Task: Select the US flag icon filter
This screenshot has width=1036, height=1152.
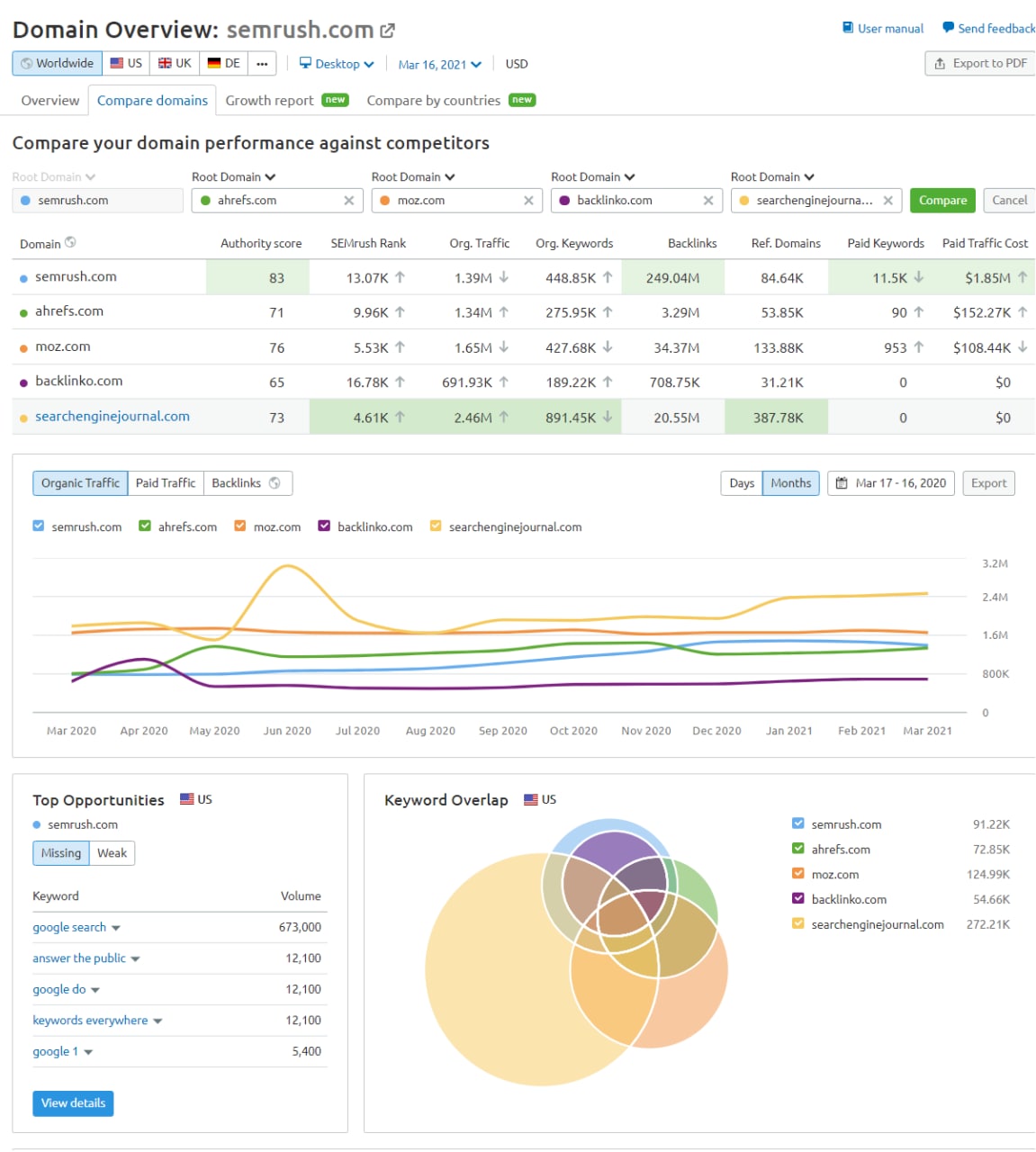Action: click(x=117, y=63)
